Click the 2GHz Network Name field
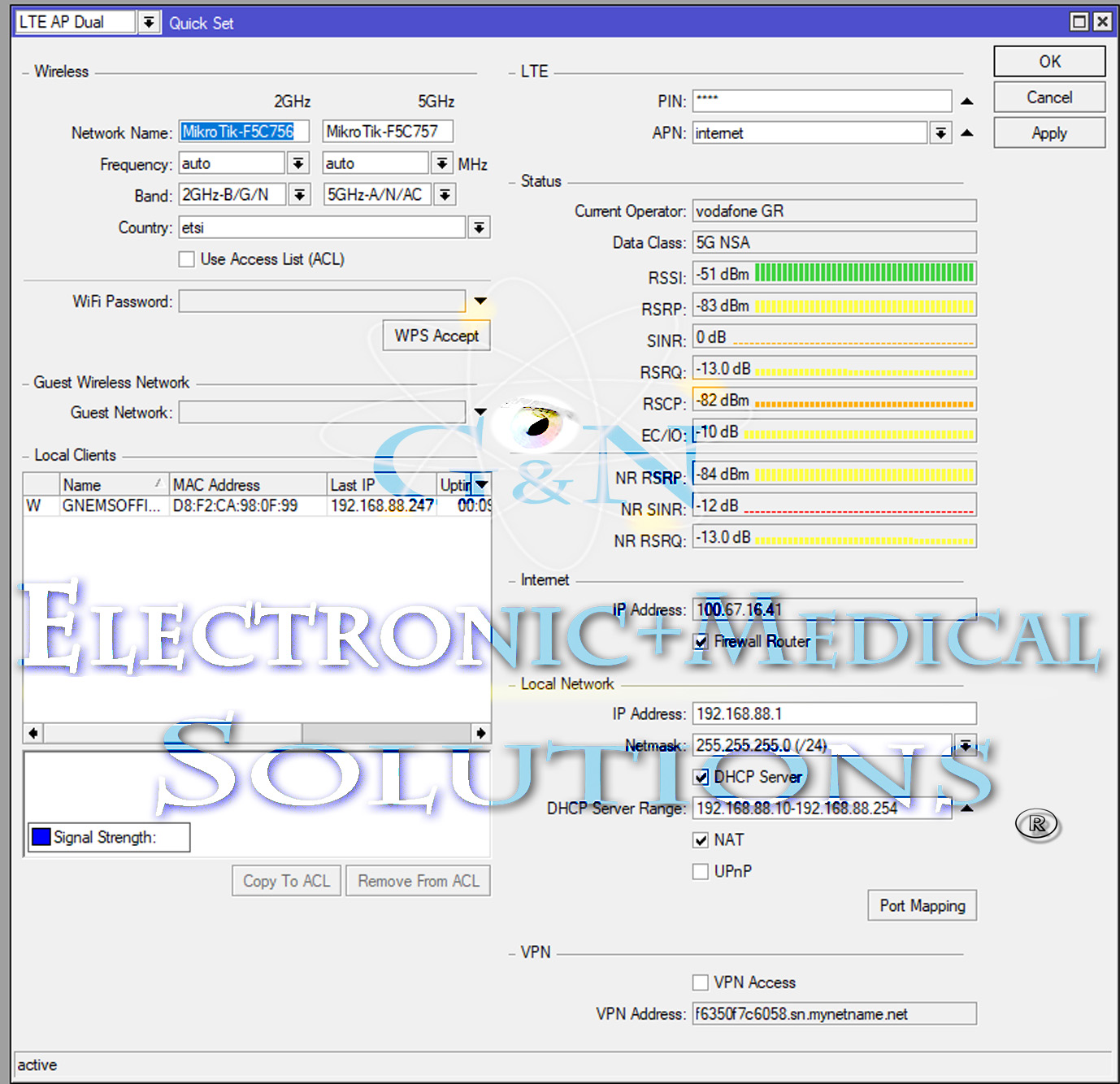This screenshot has height=1084, width=1120. (x=245, y=132)
